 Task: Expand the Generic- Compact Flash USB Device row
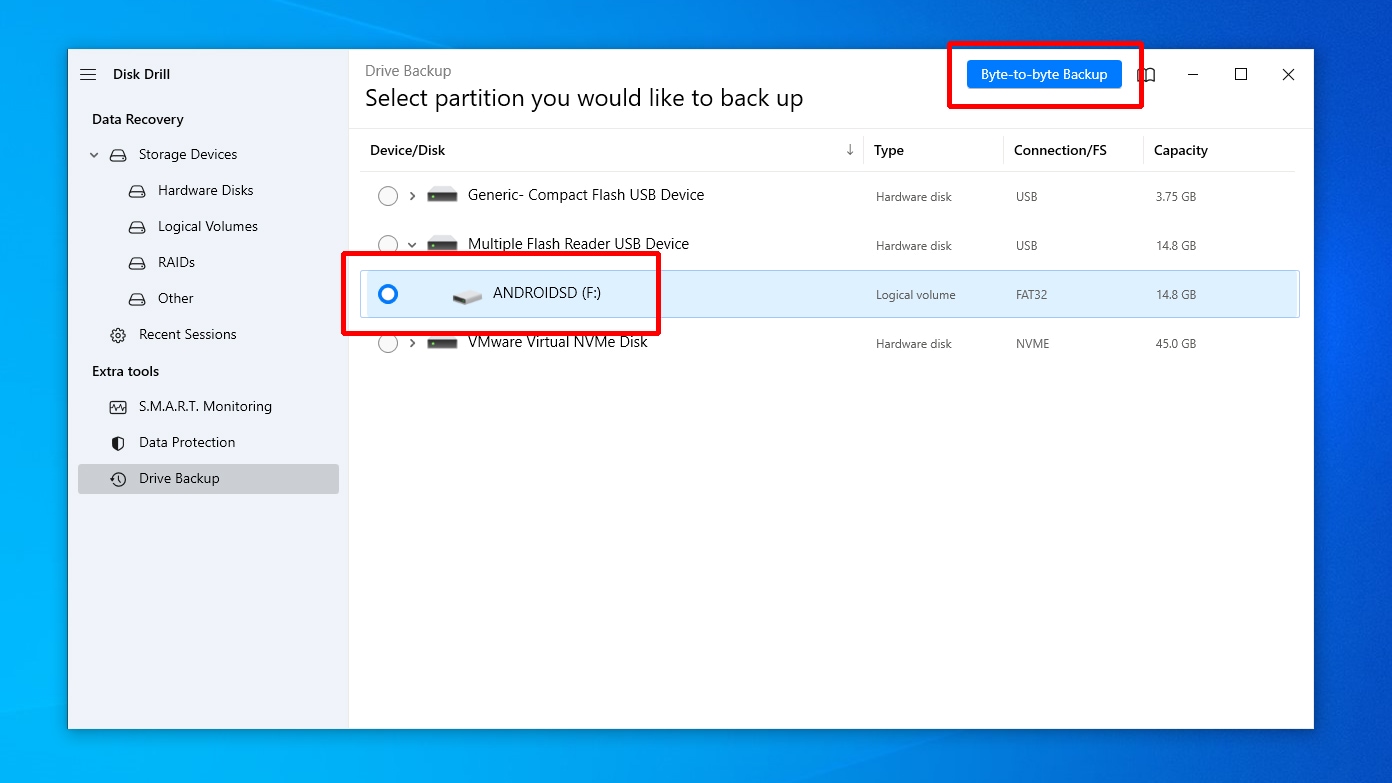click(x=412, y=196)
